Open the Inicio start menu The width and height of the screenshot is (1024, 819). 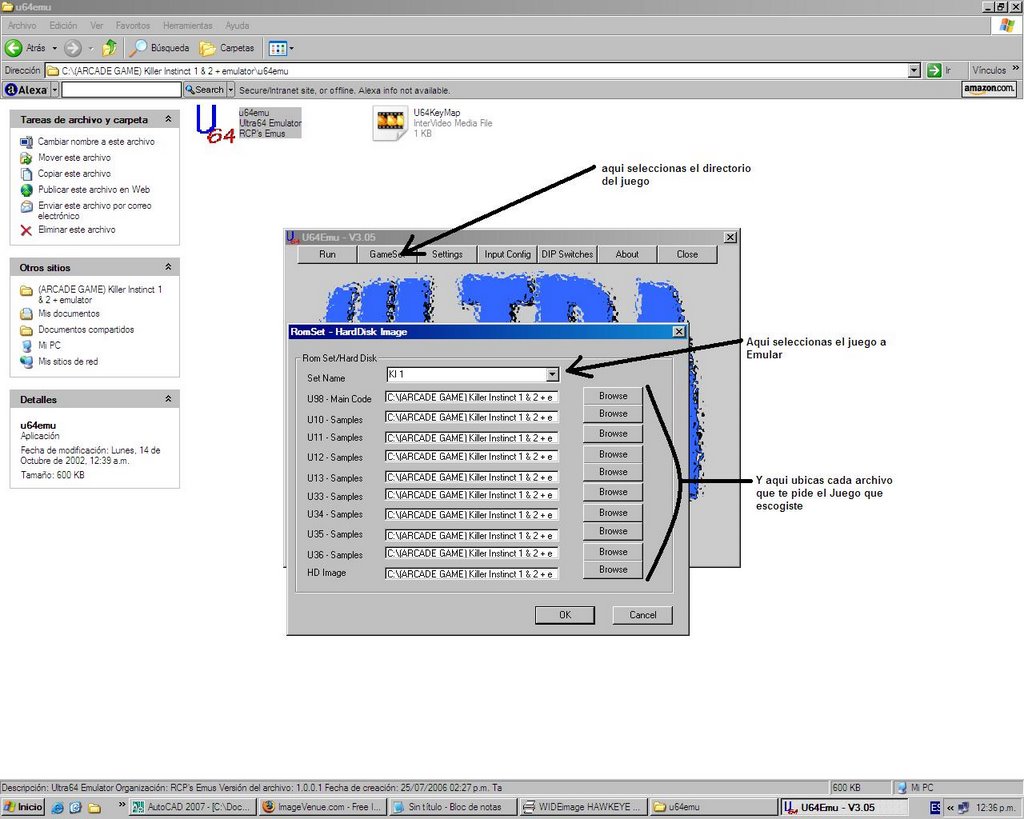pyautogui.click(x=23, y=807)
